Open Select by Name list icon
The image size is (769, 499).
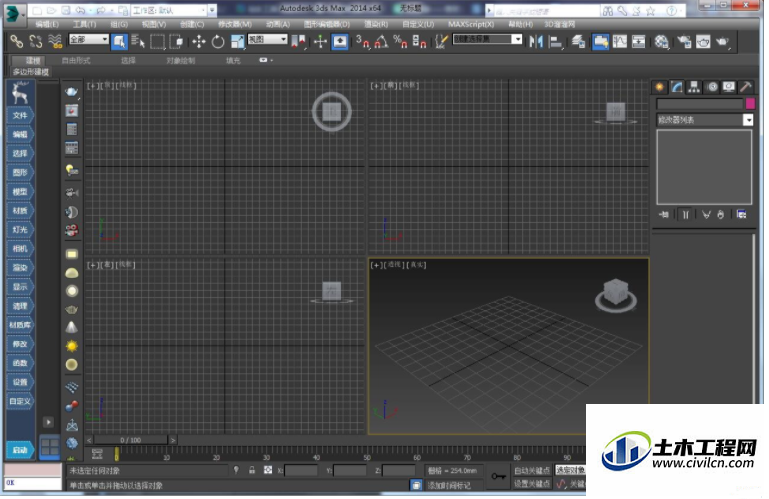click(138, 42)
